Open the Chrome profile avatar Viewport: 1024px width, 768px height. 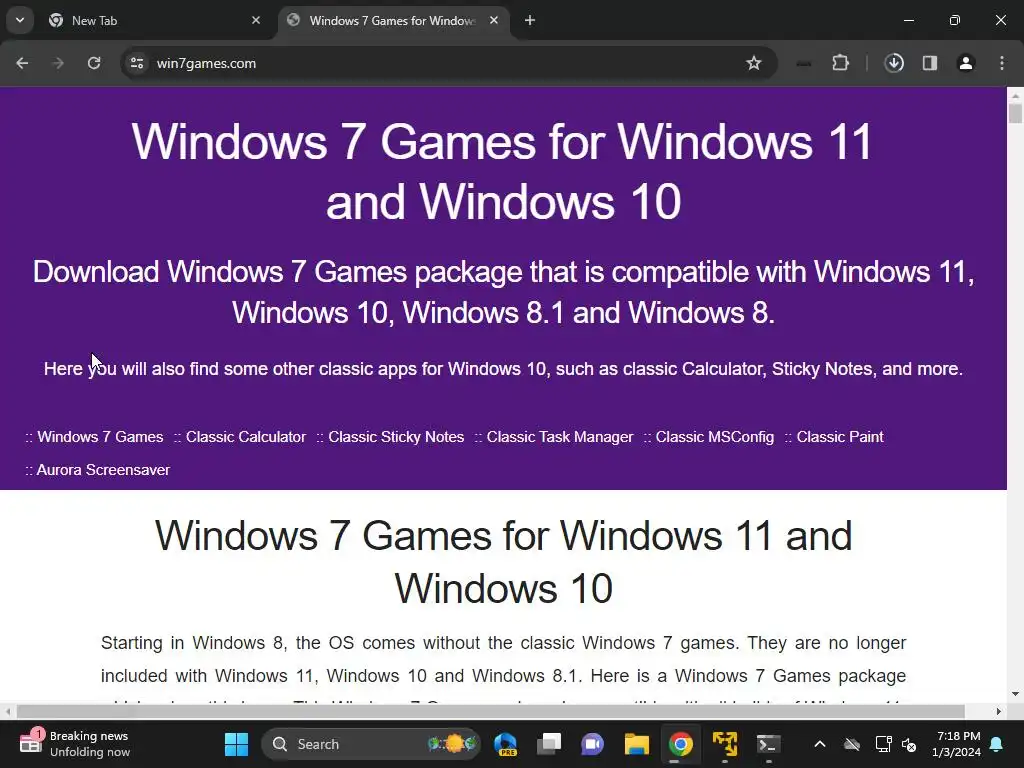(966, 63)
